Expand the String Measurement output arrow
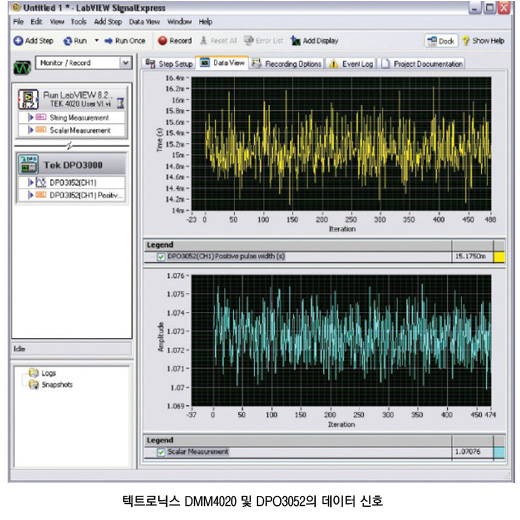 point(31,117)
